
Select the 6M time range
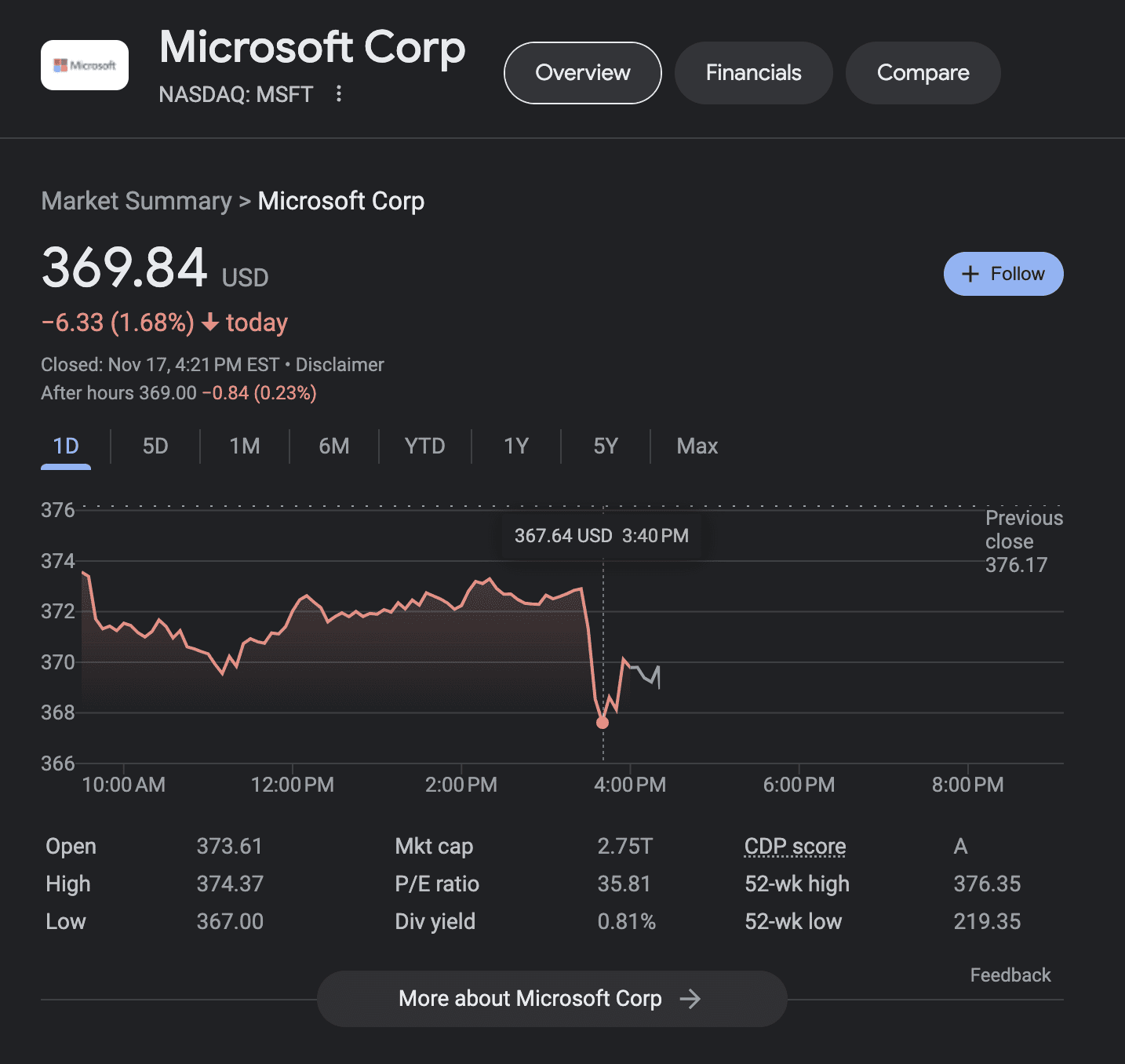point(333,446)
